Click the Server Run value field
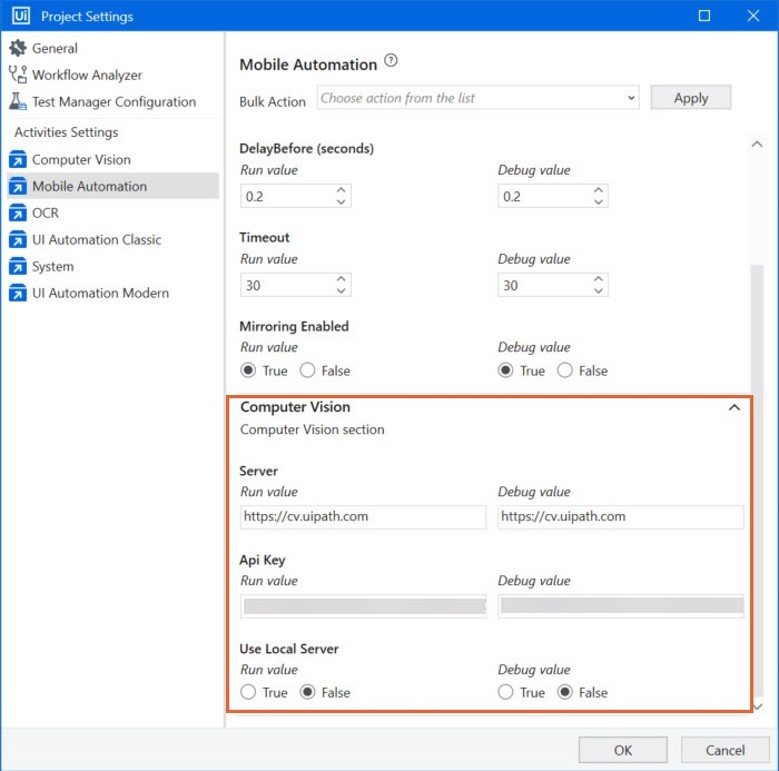This screenshot has width=779, height=771. click(363, 517)
